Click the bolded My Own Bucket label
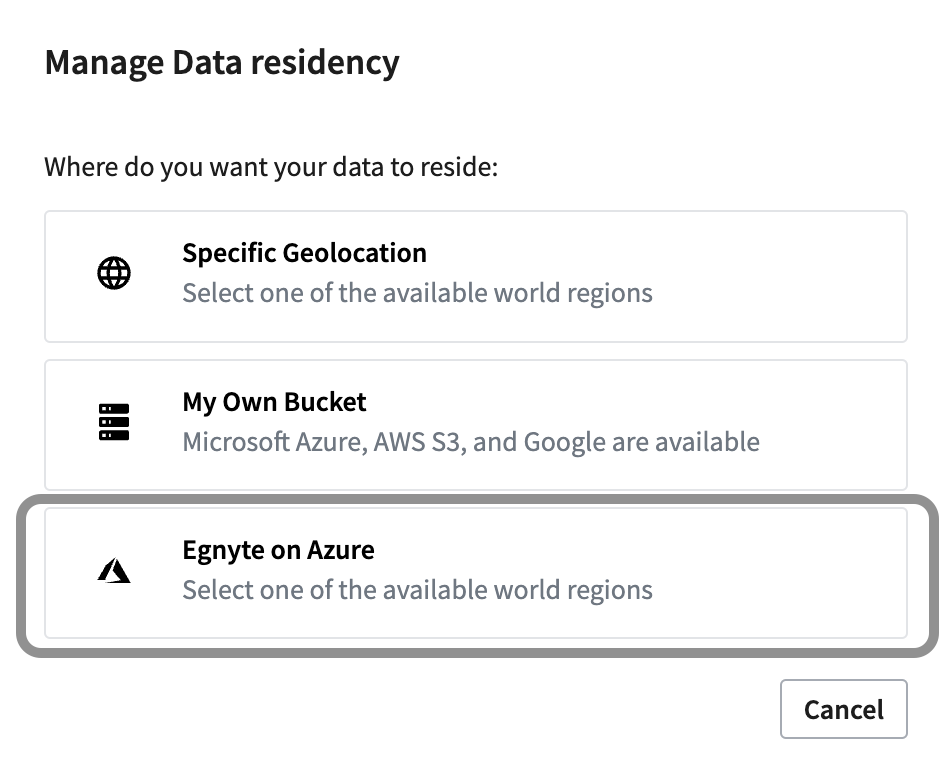The width and height of the screenshot is (948, 780). point(274,402)
